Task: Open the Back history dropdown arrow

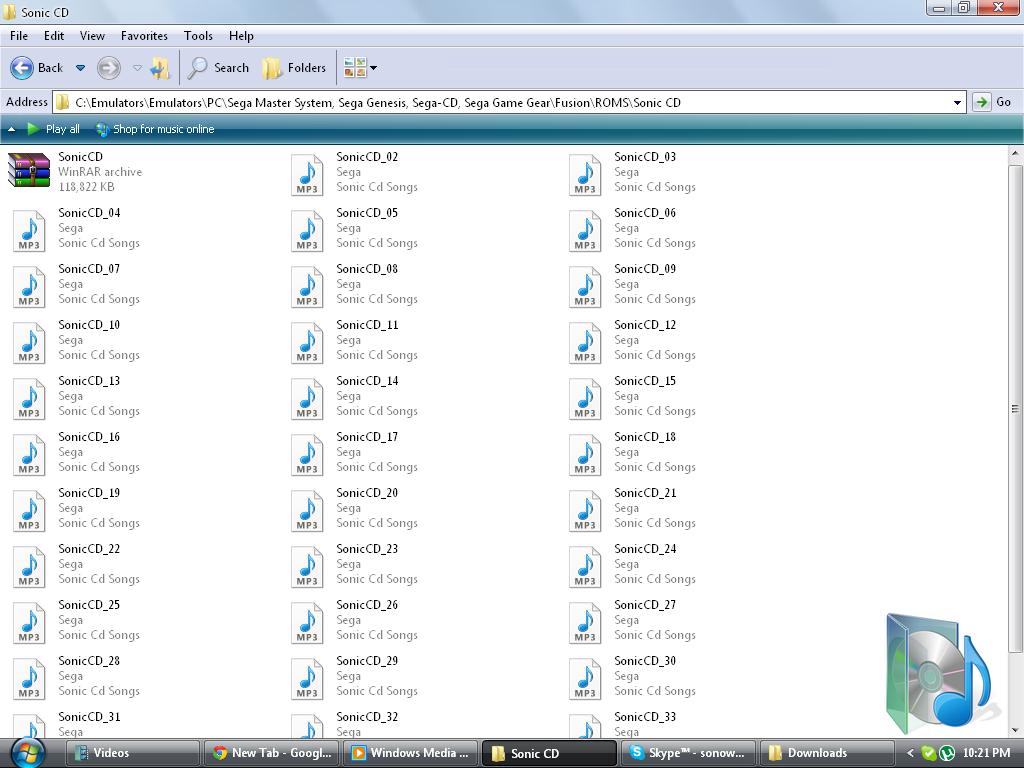Action: click(81, 68)
